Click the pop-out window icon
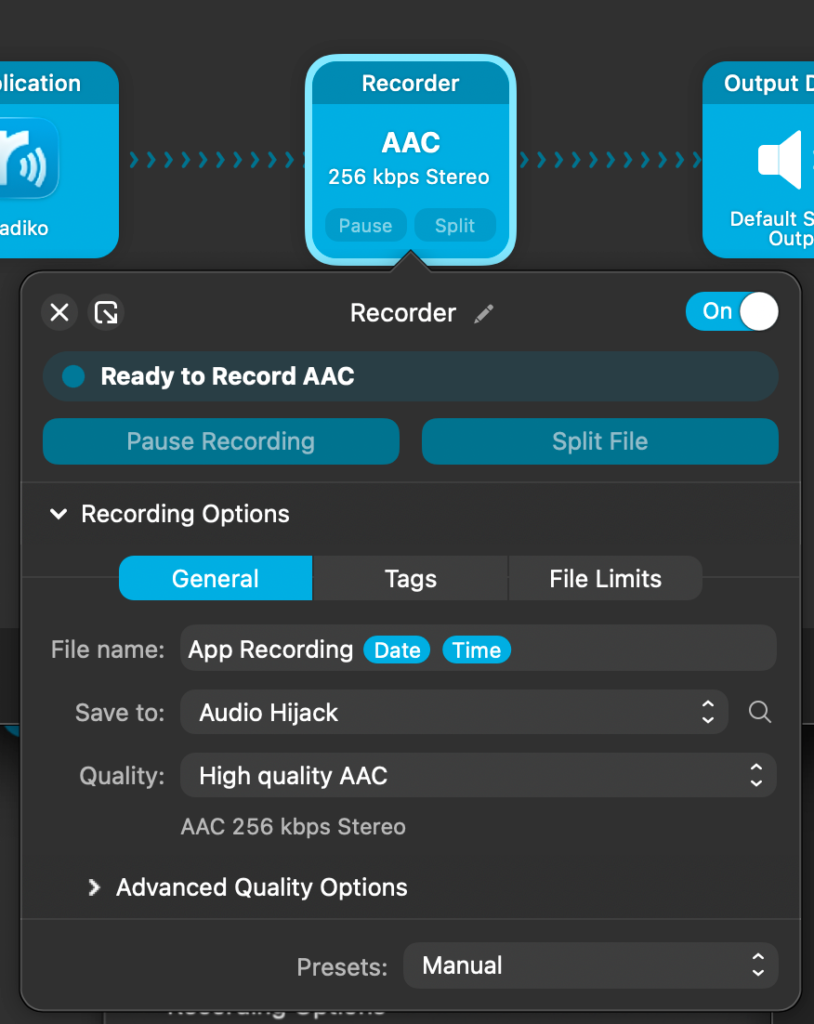This screenshot has height=1024, width=814. click(105, 313)
